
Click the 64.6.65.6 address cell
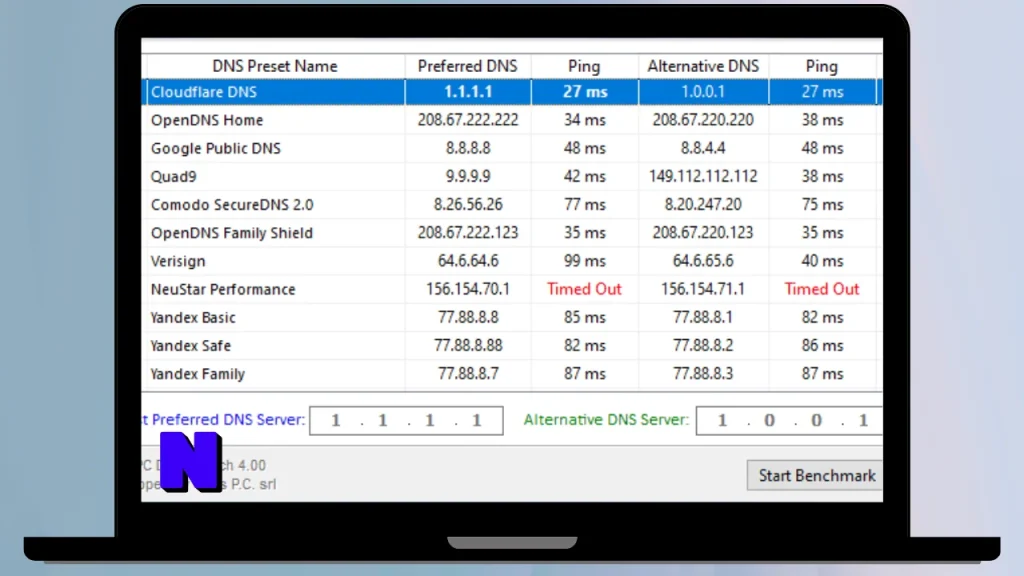pos(703,261)
